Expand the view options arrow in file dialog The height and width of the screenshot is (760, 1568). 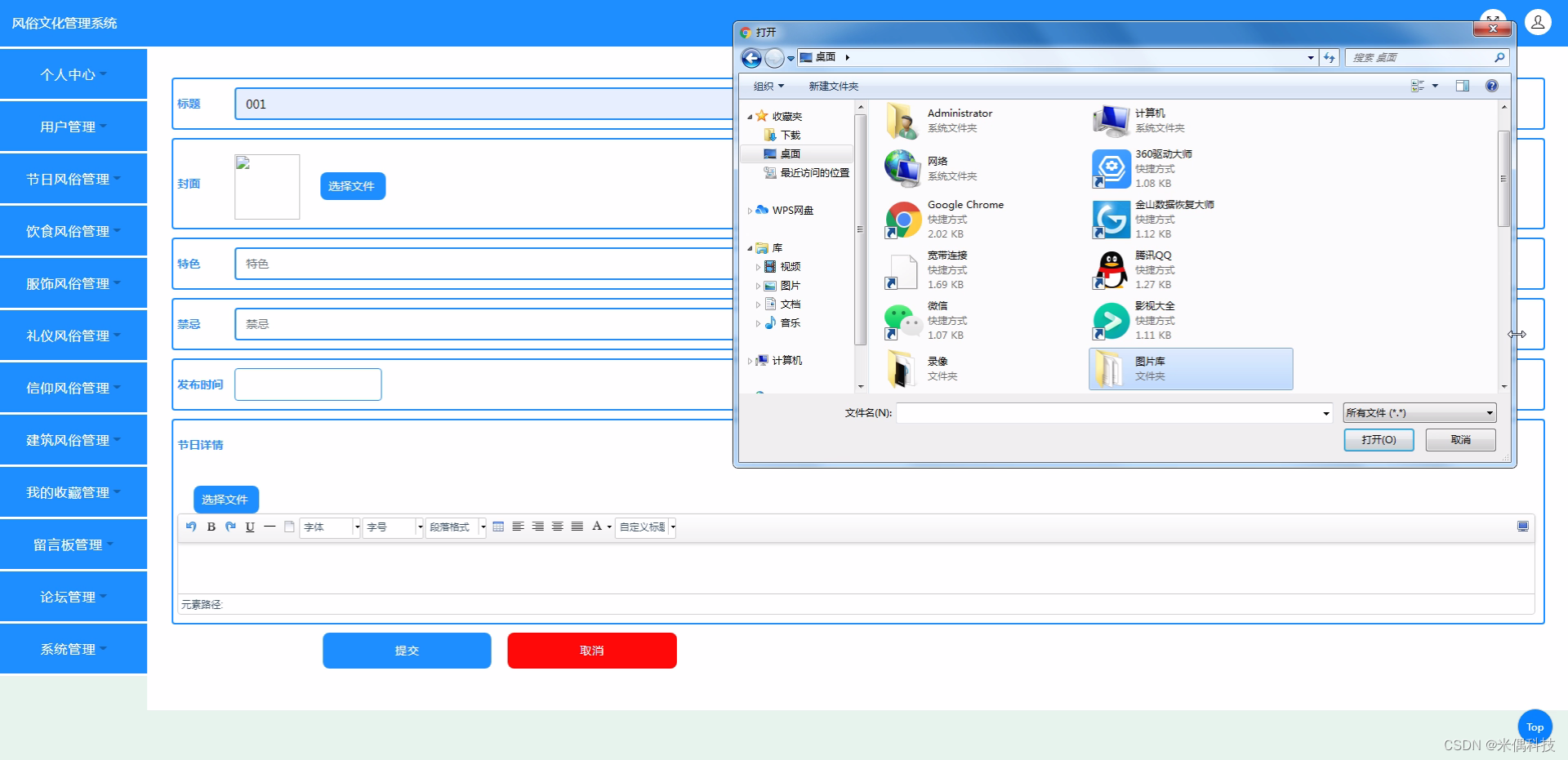click(1435, 86)
